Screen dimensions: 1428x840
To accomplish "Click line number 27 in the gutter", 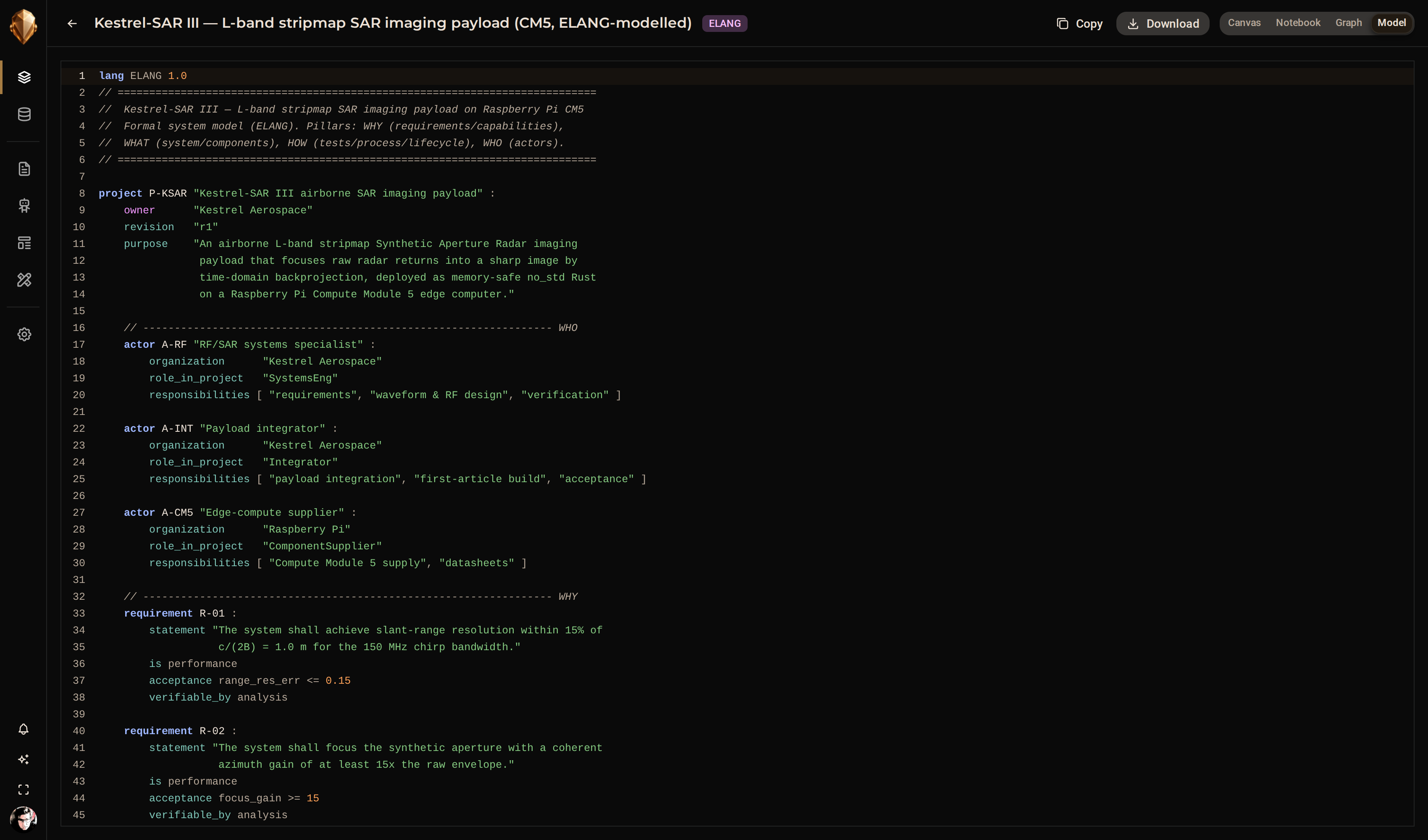I will 79,512.
